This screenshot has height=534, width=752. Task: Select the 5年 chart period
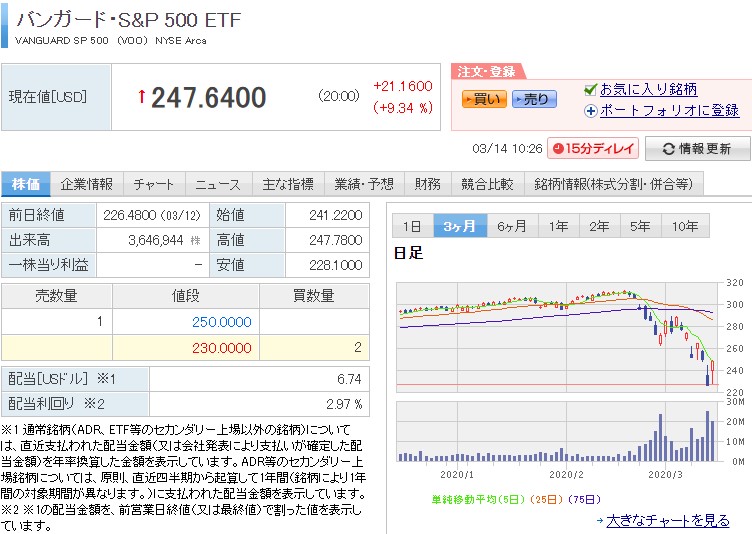tap(641, 226)
